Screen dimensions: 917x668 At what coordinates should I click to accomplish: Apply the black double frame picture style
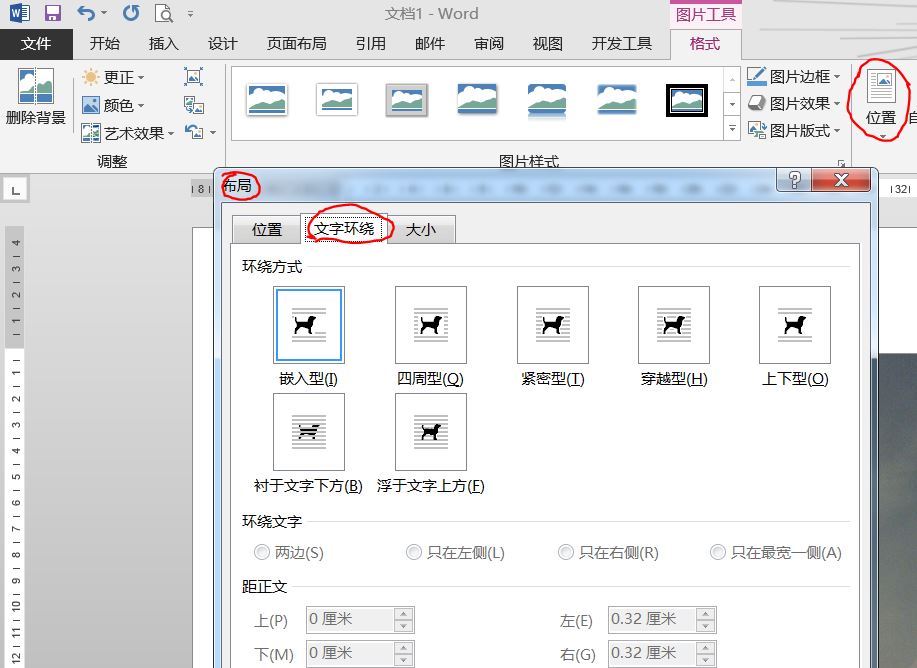pos(687,99)
